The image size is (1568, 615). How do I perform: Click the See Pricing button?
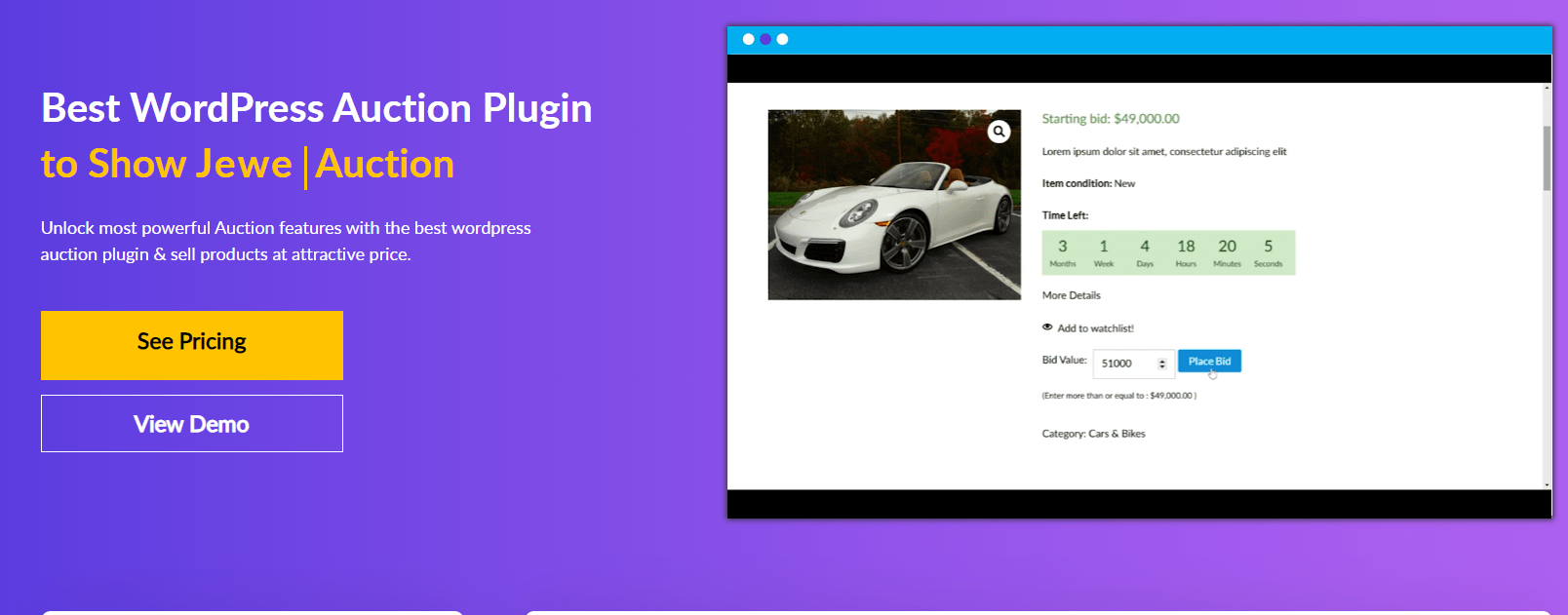pyautogui.click(x=192, y=345)
